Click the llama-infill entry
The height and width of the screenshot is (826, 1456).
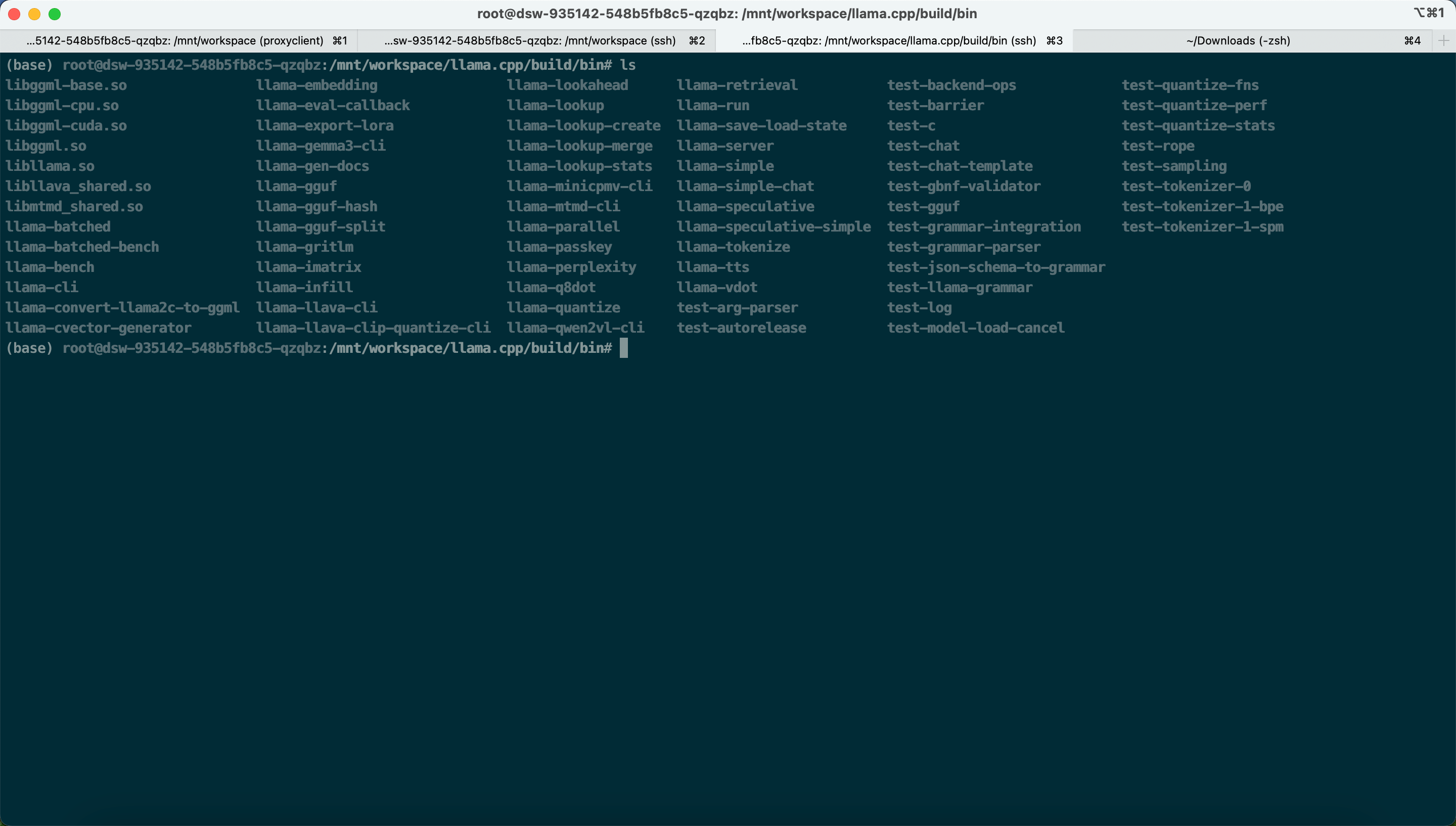(304, 287)
